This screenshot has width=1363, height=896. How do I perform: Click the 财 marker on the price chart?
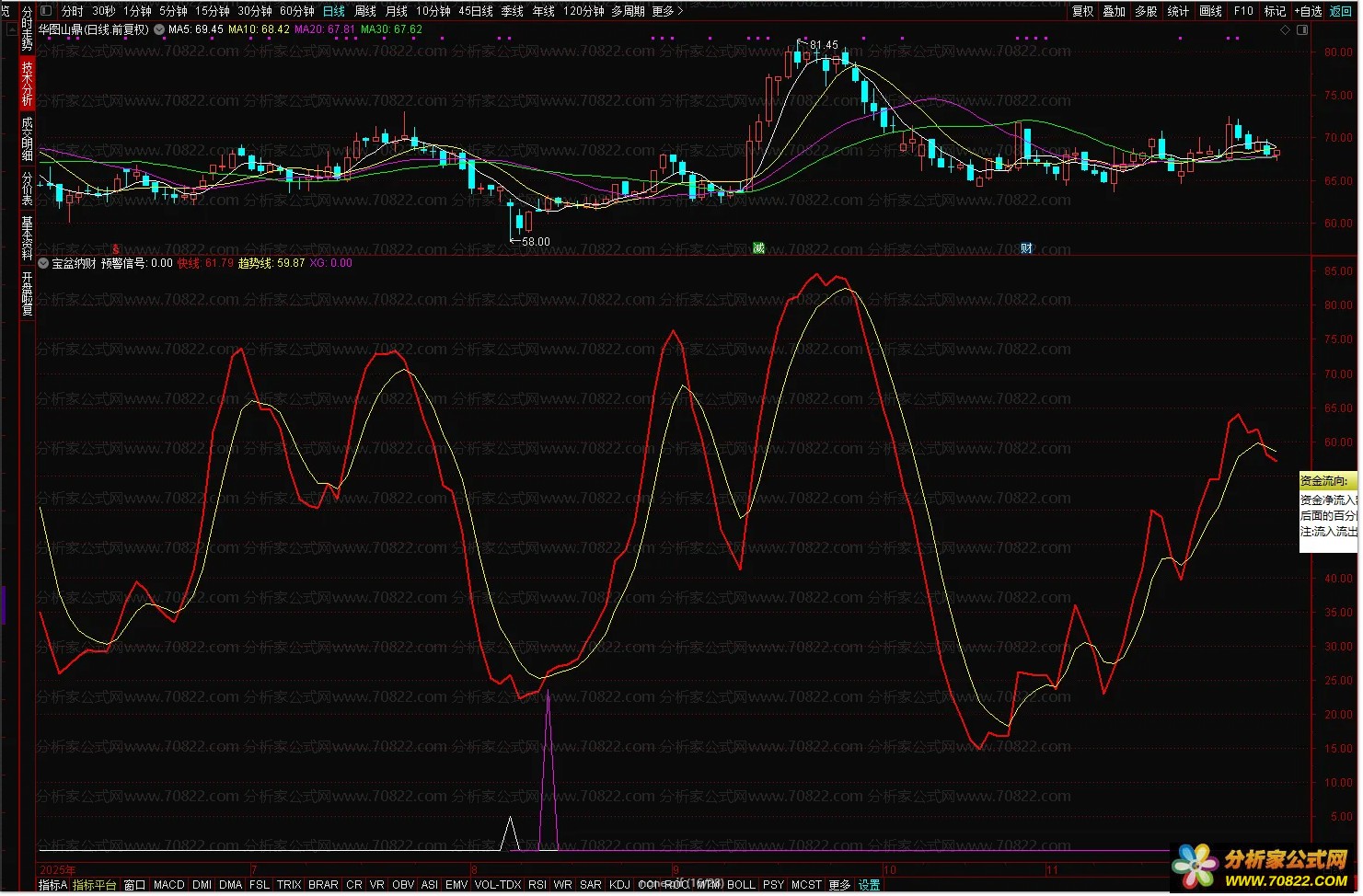[1026, 248]
